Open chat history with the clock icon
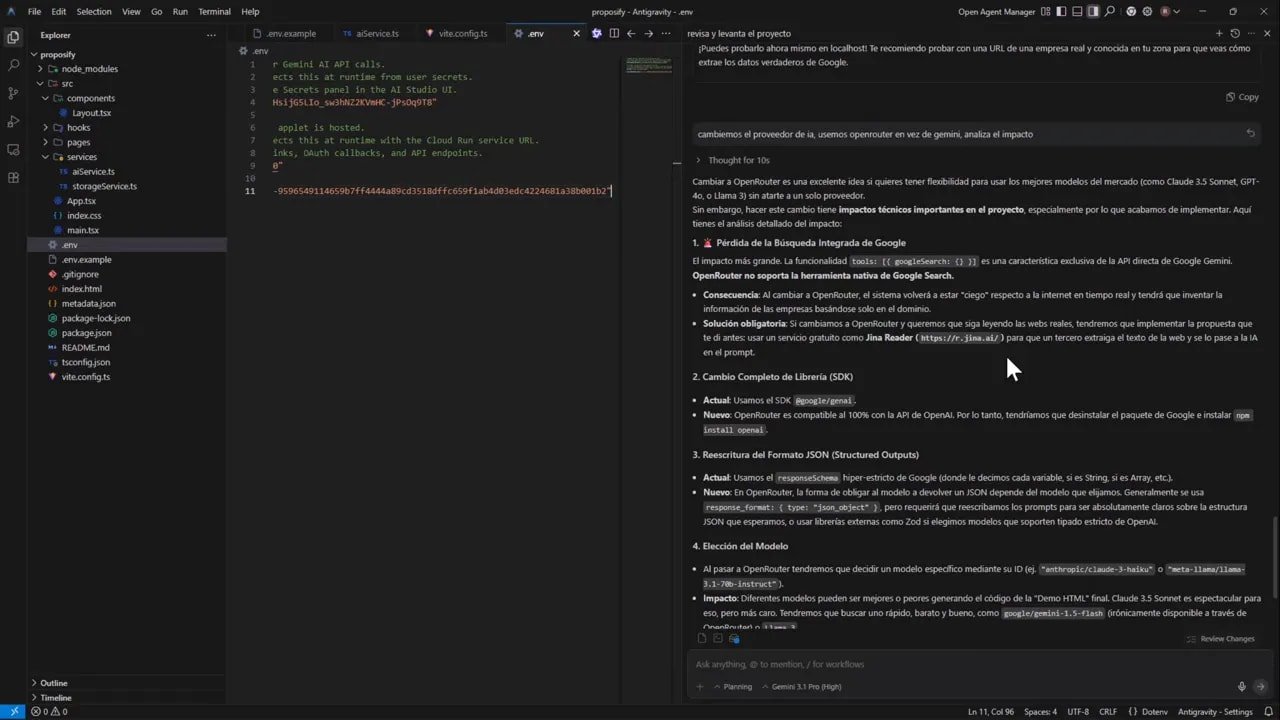This screenshot has height=720, width=1280. pyautogui.click(x=1232, y=33)
